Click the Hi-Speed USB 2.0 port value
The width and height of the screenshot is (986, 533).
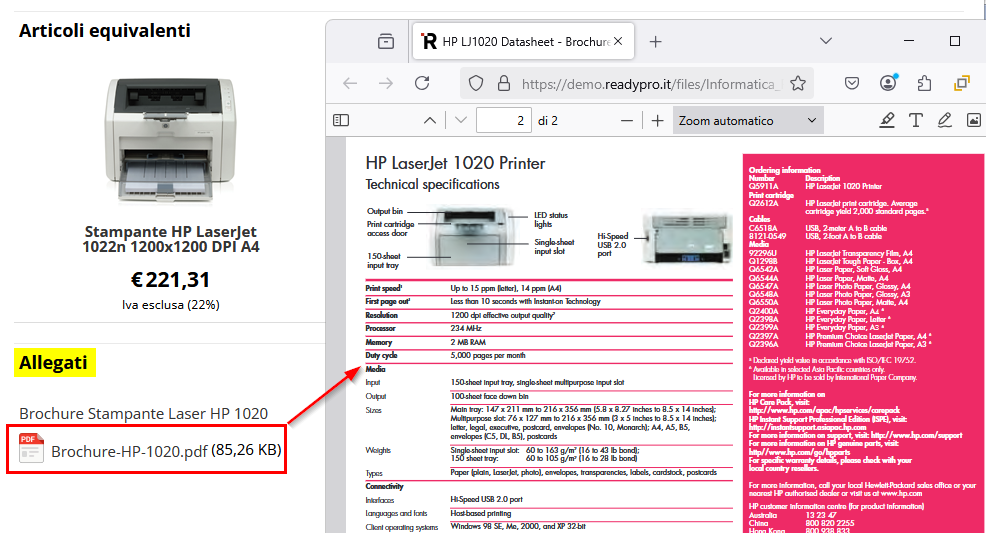click(x=486, y=499)
